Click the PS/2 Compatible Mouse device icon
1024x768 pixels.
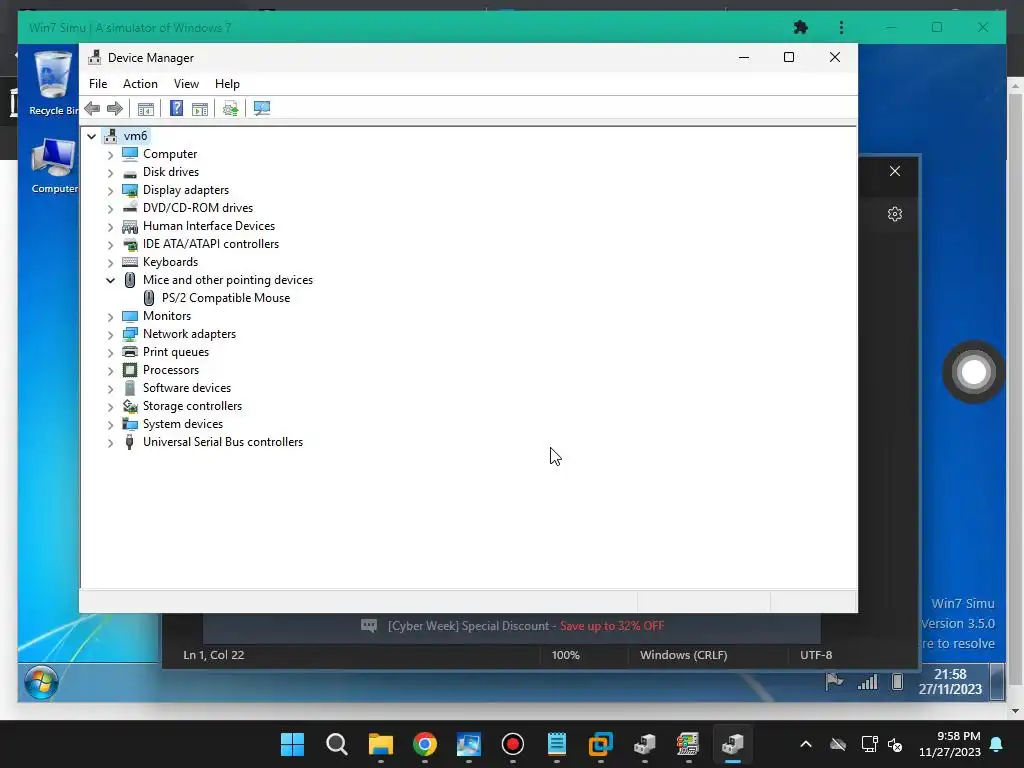tap(149, 298)
